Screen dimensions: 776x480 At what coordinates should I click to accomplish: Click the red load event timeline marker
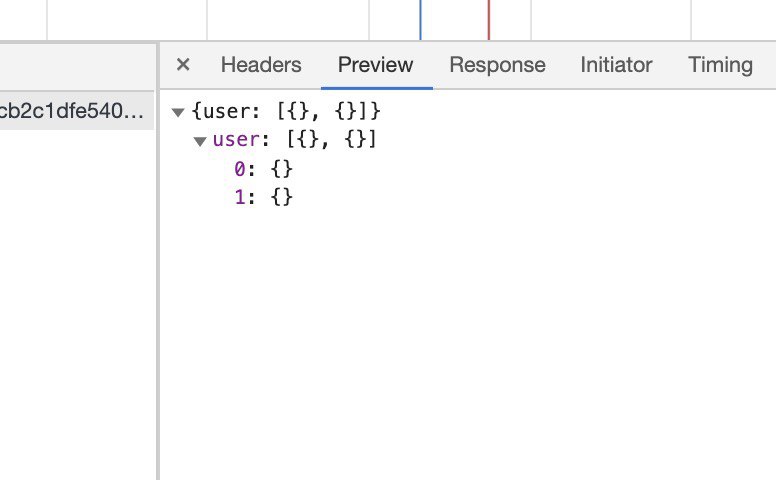tap(488, 20)
